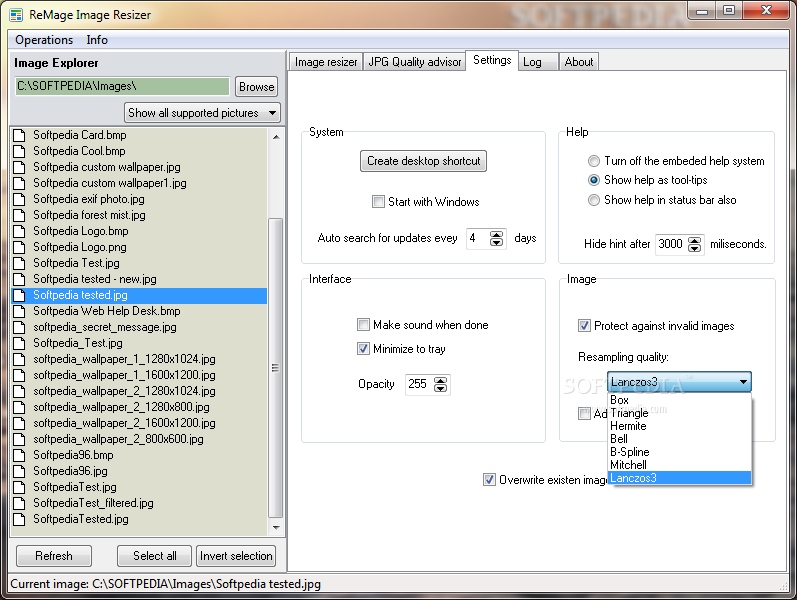The height and width of the screenshot is (600, 797).
Task: Click file icon beside Softpedia Card.bmp
Action: (x=19, y=135)
